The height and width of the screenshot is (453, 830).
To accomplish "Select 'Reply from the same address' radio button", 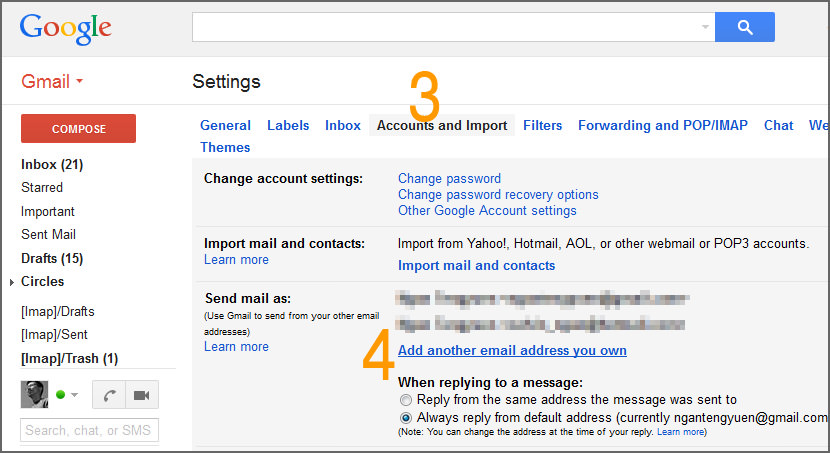I will (405, 400).
